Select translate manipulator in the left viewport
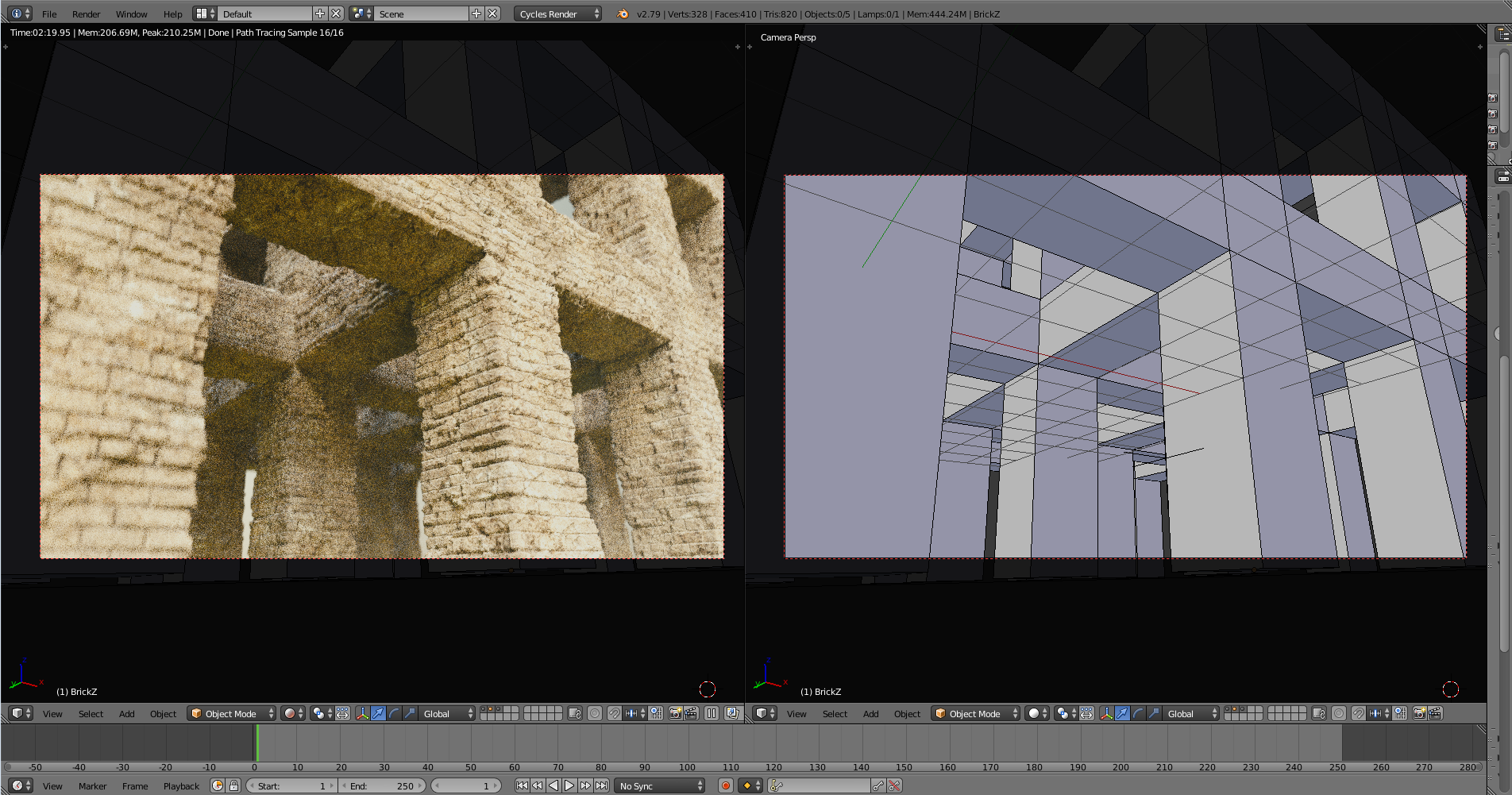1512x795 pixels. click(378, 713)
